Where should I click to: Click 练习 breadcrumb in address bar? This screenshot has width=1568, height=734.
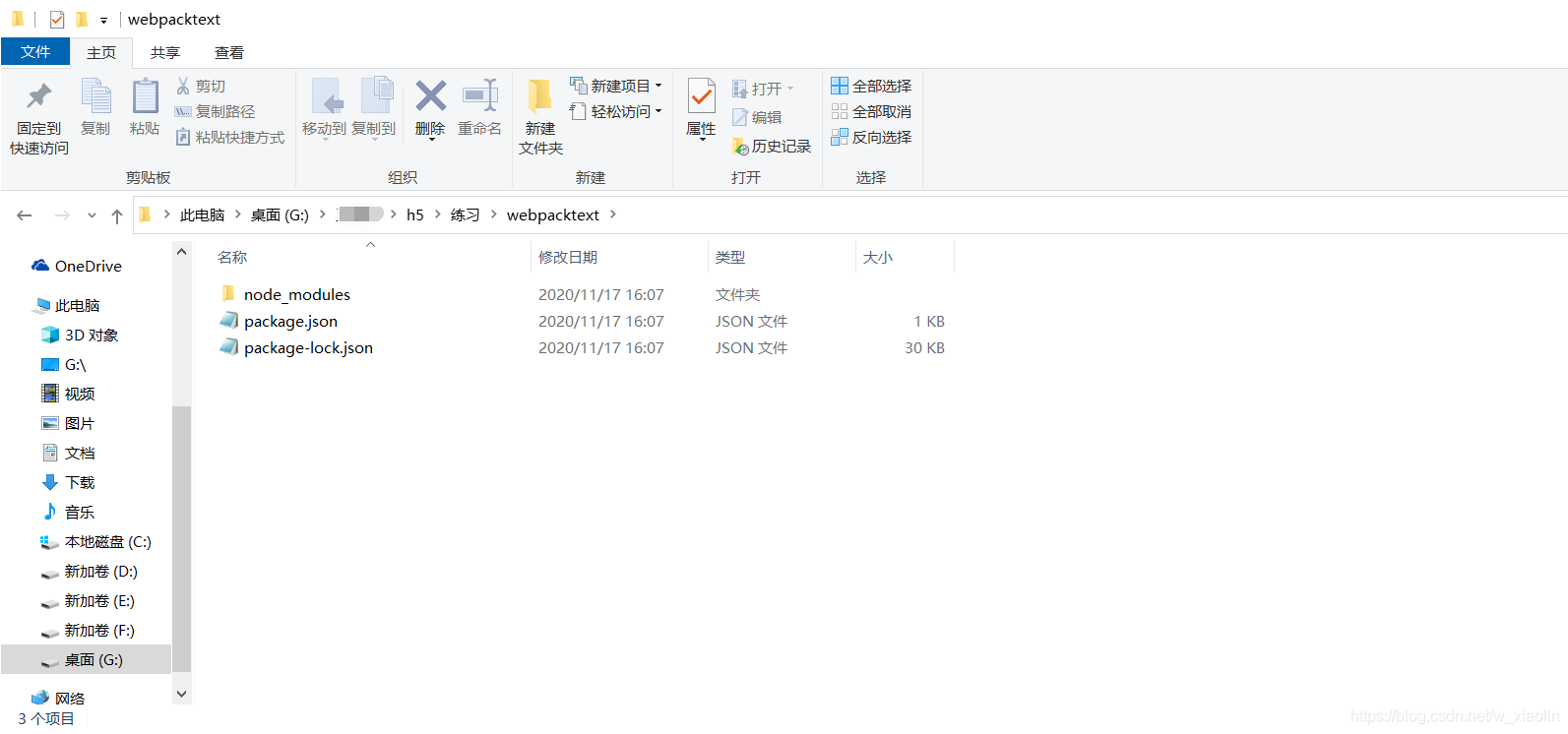point(465,214)
